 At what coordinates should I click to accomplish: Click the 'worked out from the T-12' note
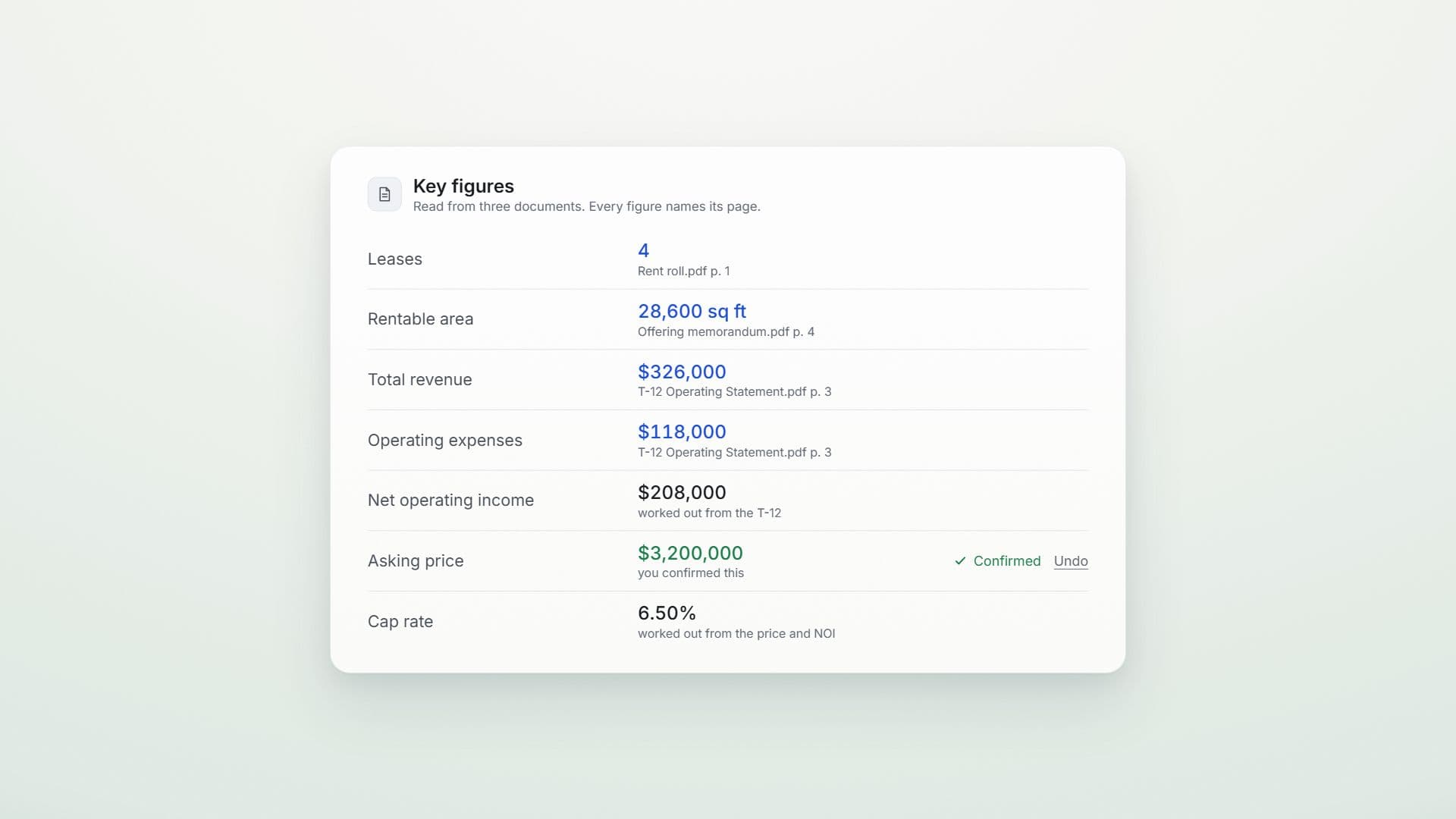(709, 513)
